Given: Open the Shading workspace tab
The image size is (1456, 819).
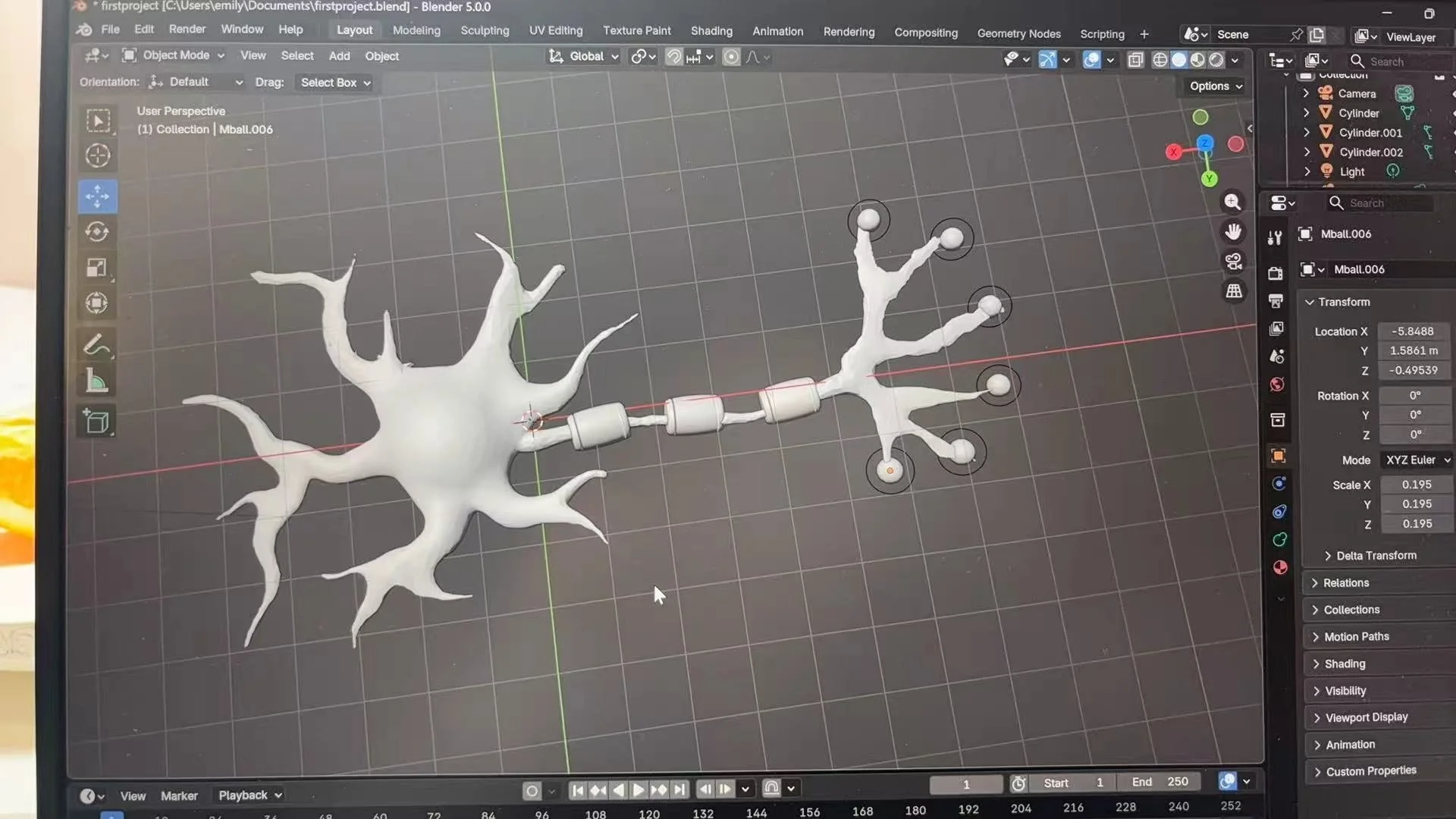Looking at the screenshot, I should pyautogui.click(x=711, y=31).
